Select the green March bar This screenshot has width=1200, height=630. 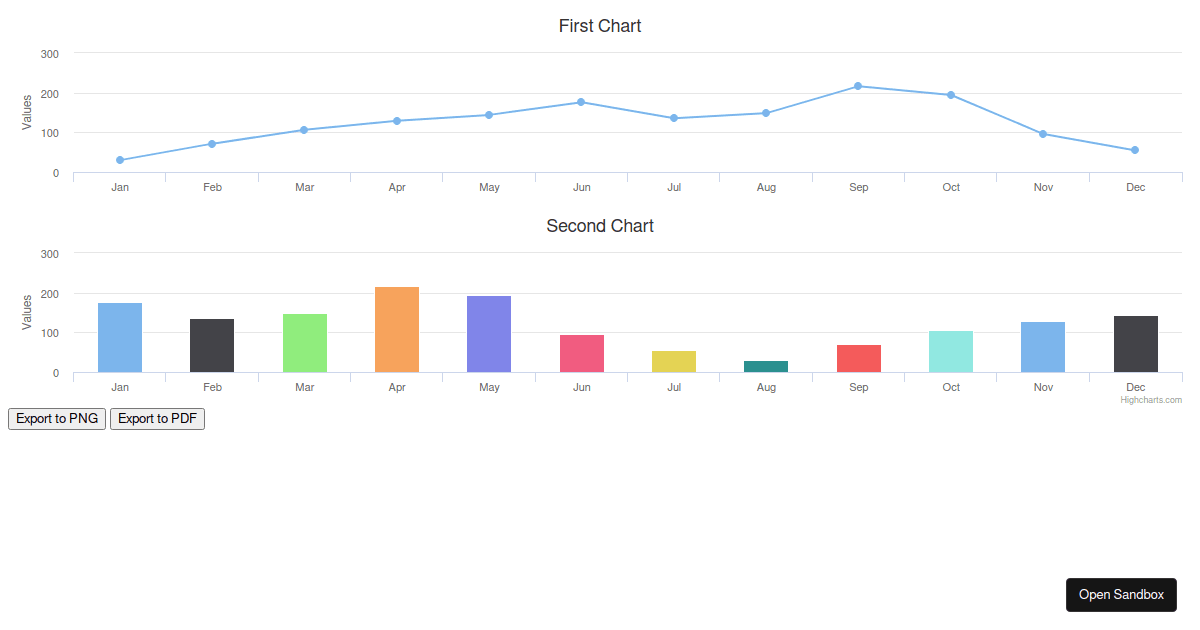click(x=305, y=343)
